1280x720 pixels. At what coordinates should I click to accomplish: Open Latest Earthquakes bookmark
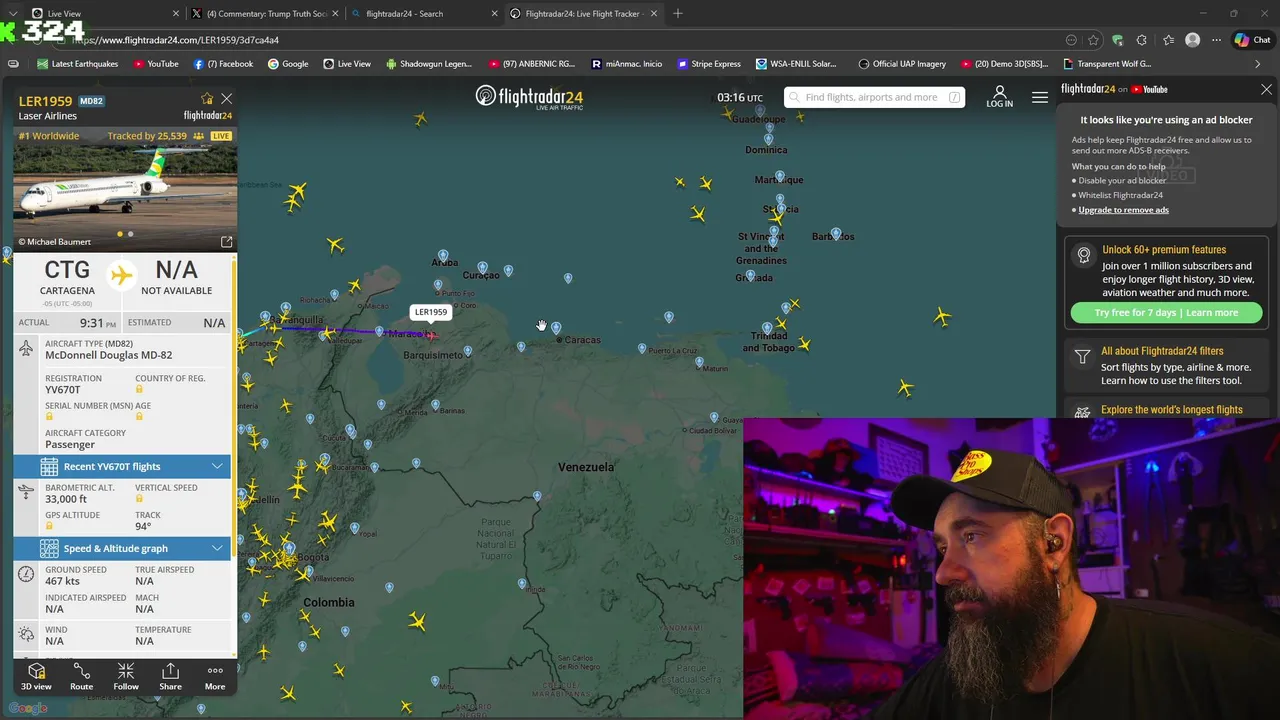coord(77,64)
